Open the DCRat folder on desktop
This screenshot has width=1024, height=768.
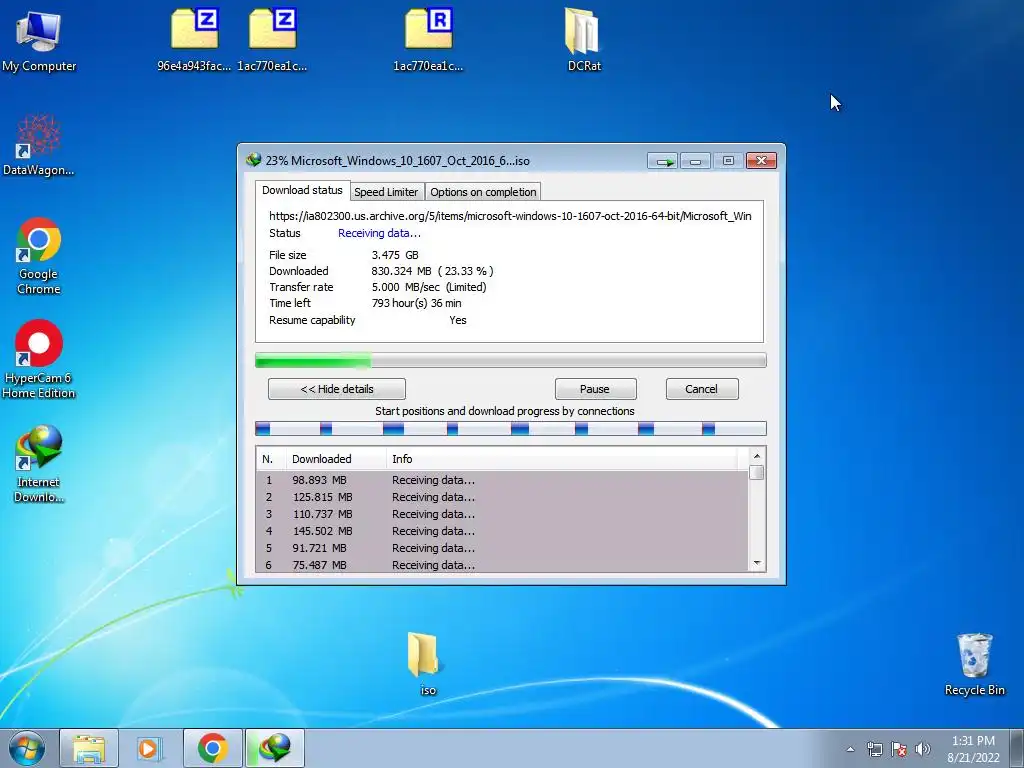coord(583,39)
